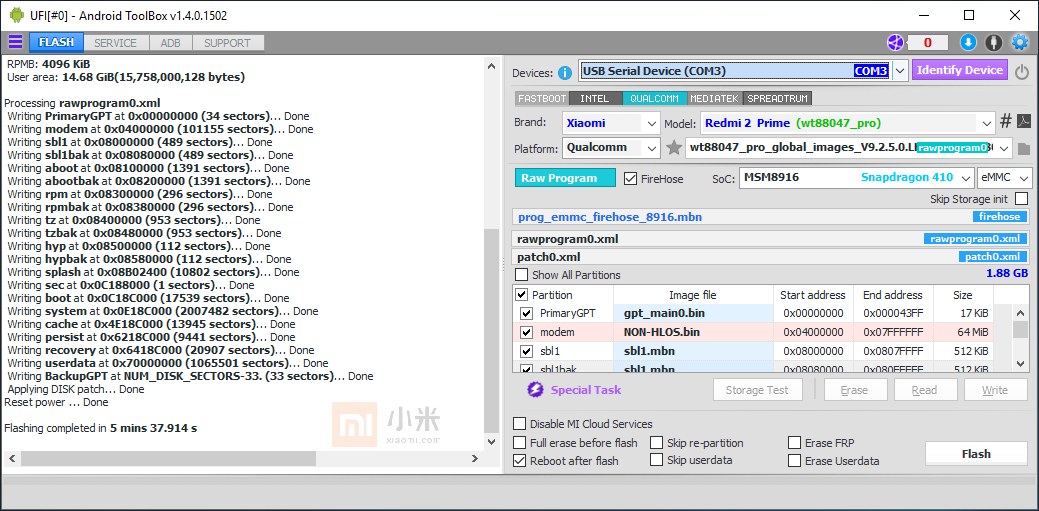Click the Raw Program button
Viewport: 1039px width, 511px height.
(565, 178)
